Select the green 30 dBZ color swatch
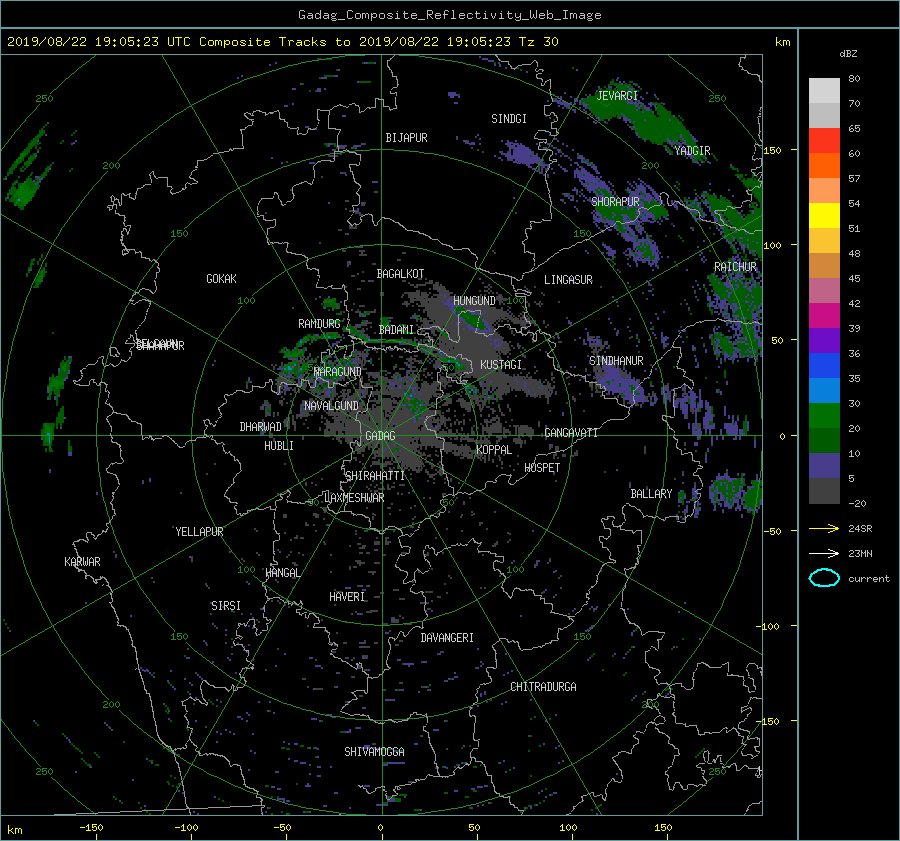The height and width of the screenshot is (841, 900). click(824, 415)
